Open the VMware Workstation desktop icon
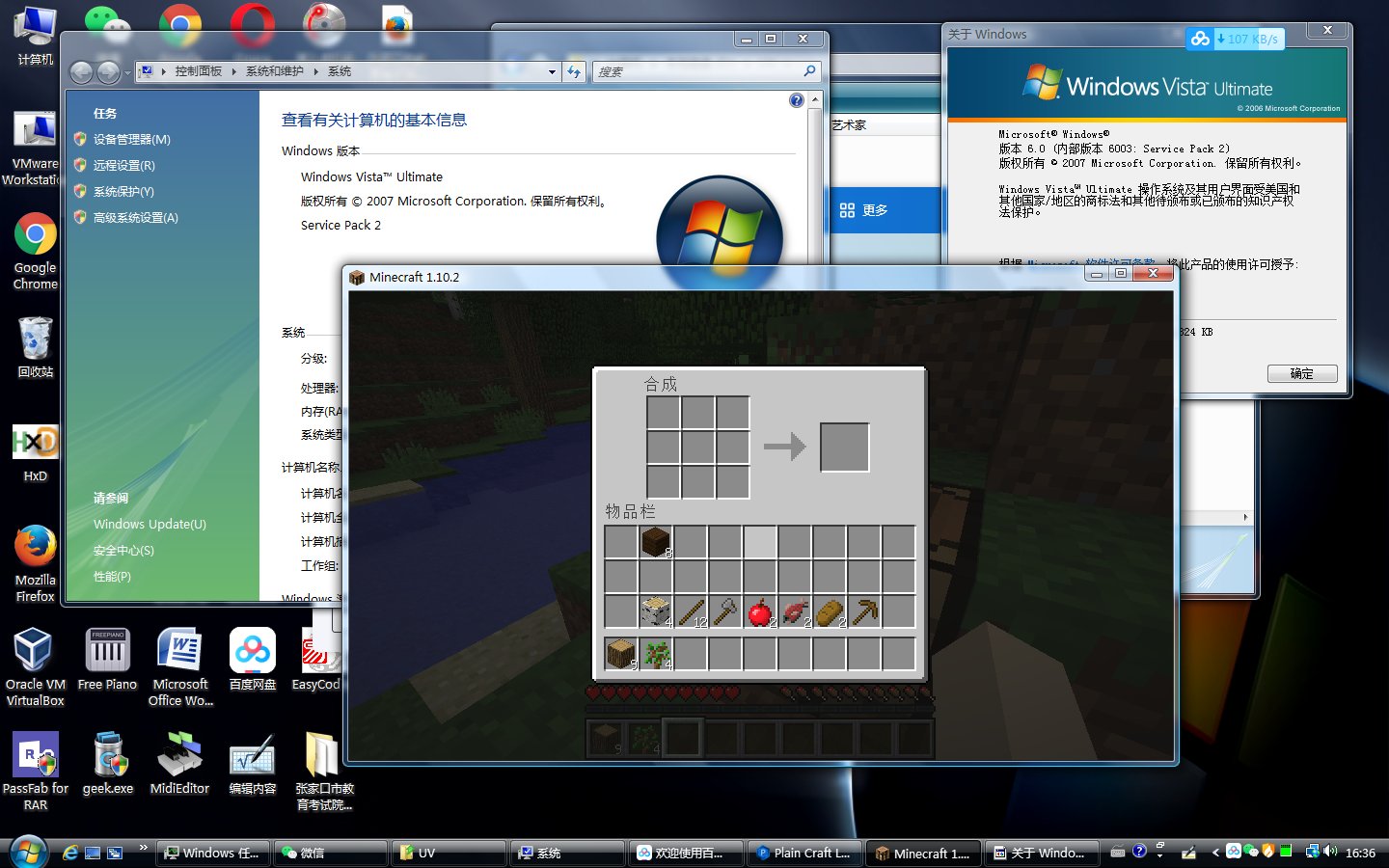 click(x=33, y=149)
